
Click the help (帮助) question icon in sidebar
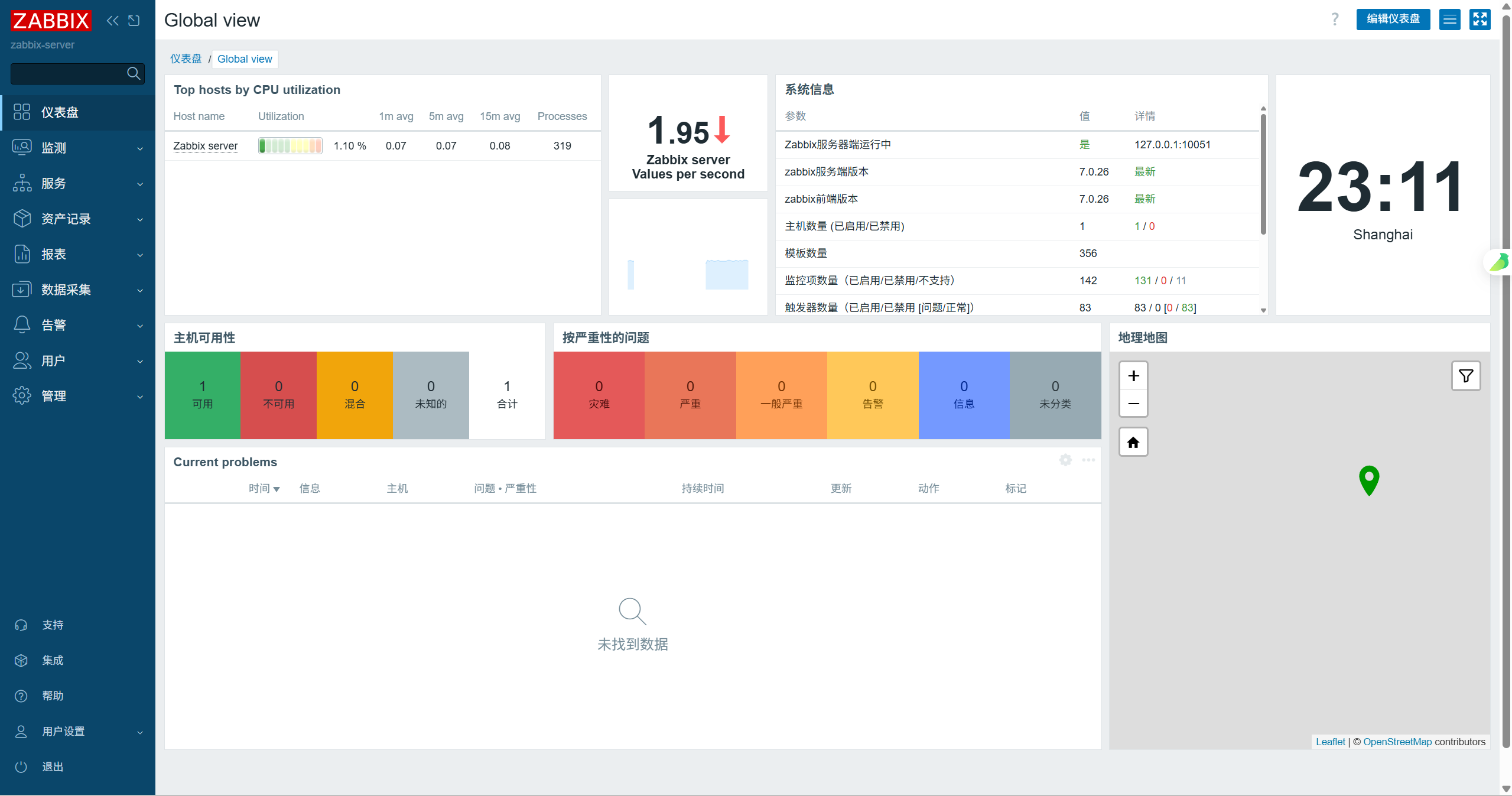(x=21, y=696)
